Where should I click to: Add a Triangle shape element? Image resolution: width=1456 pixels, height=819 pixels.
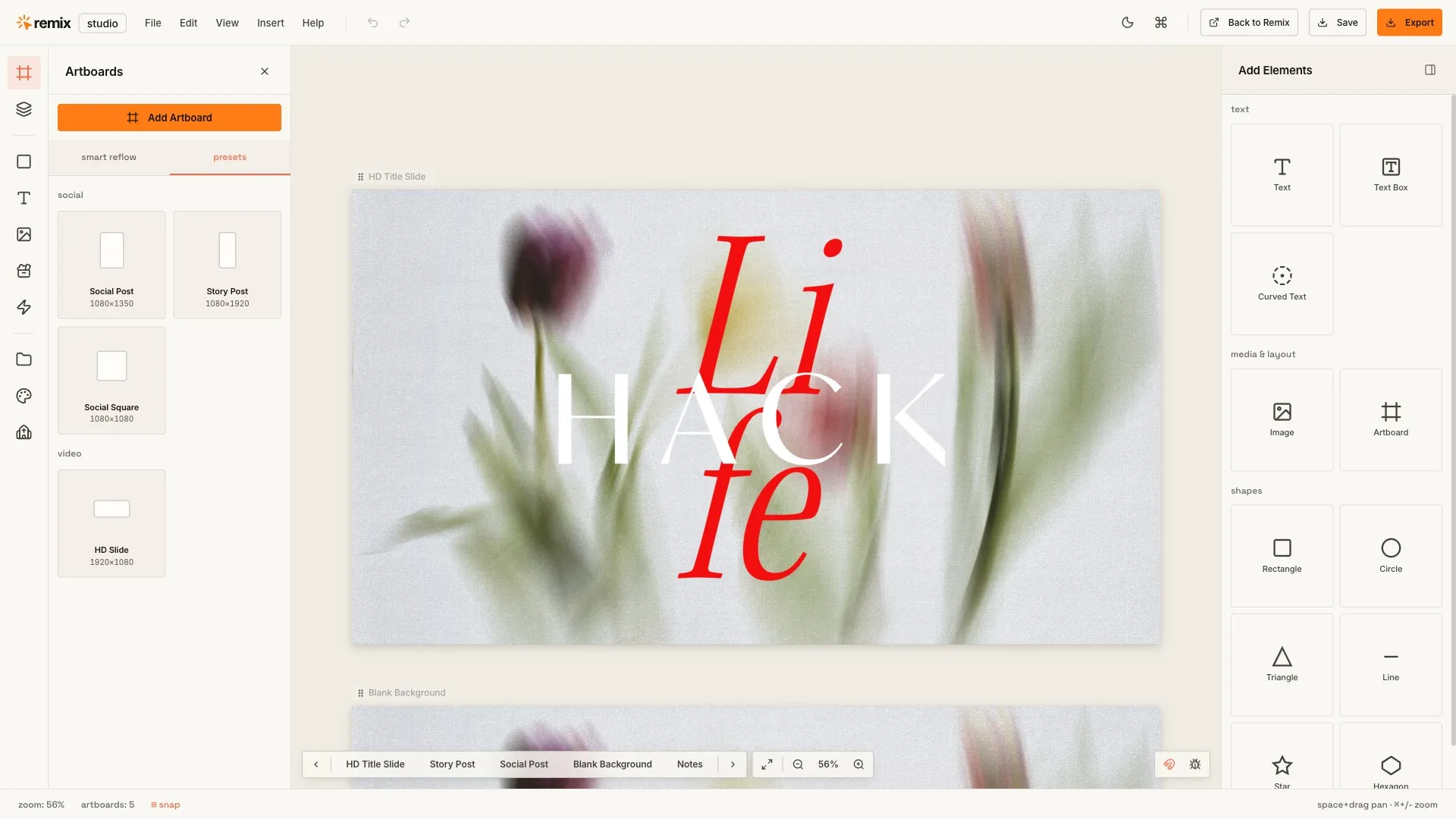pos(1282,665)
